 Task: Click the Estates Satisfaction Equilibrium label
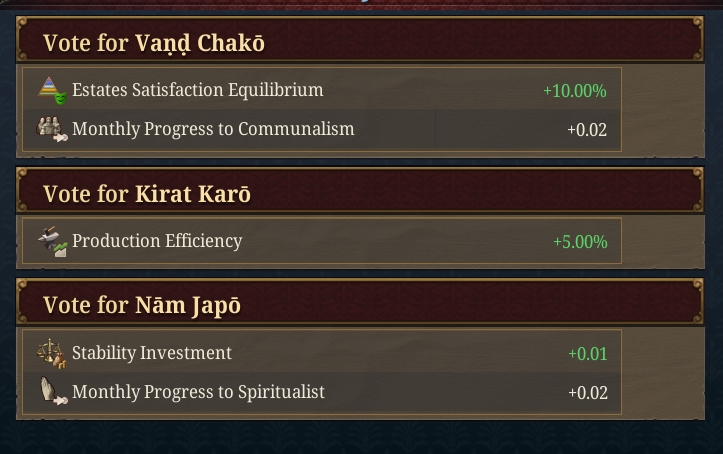tap(198, 90)
